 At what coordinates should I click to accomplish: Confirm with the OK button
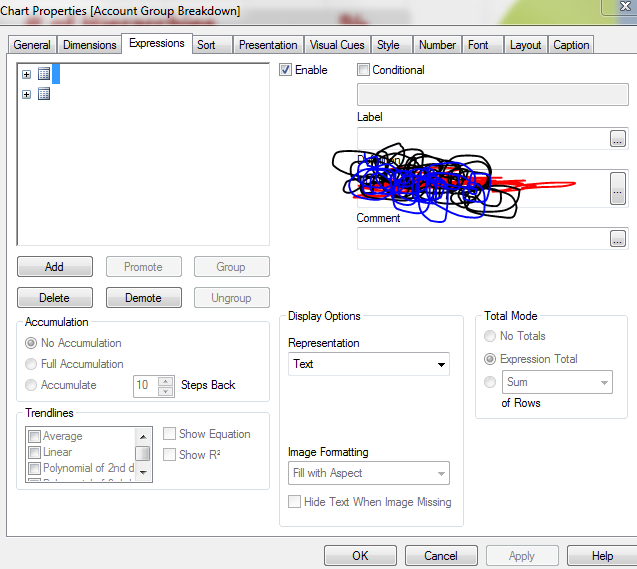(x=360, y=556)
